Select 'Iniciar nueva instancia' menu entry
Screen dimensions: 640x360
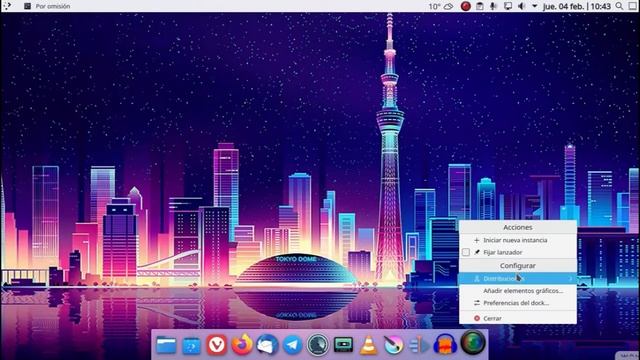click(x=518, y=240)
